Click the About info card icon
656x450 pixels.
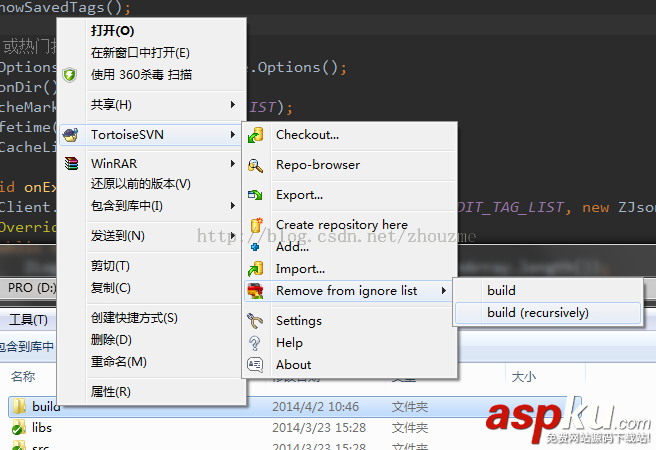(255, 365)
